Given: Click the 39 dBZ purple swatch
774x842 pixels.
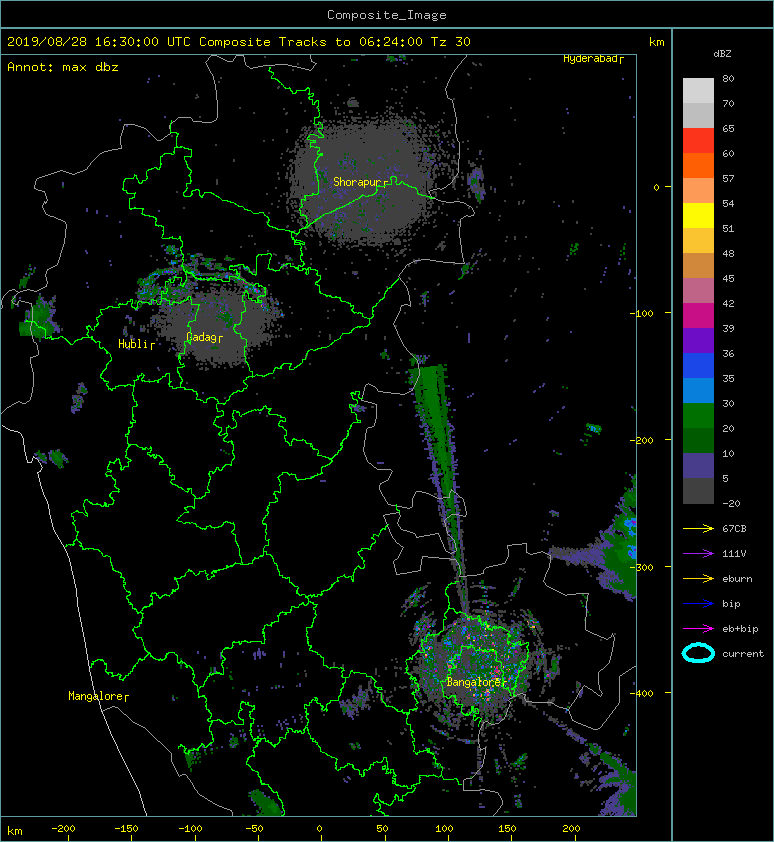Looking at the screenshot, I should [x=698, y=340].
